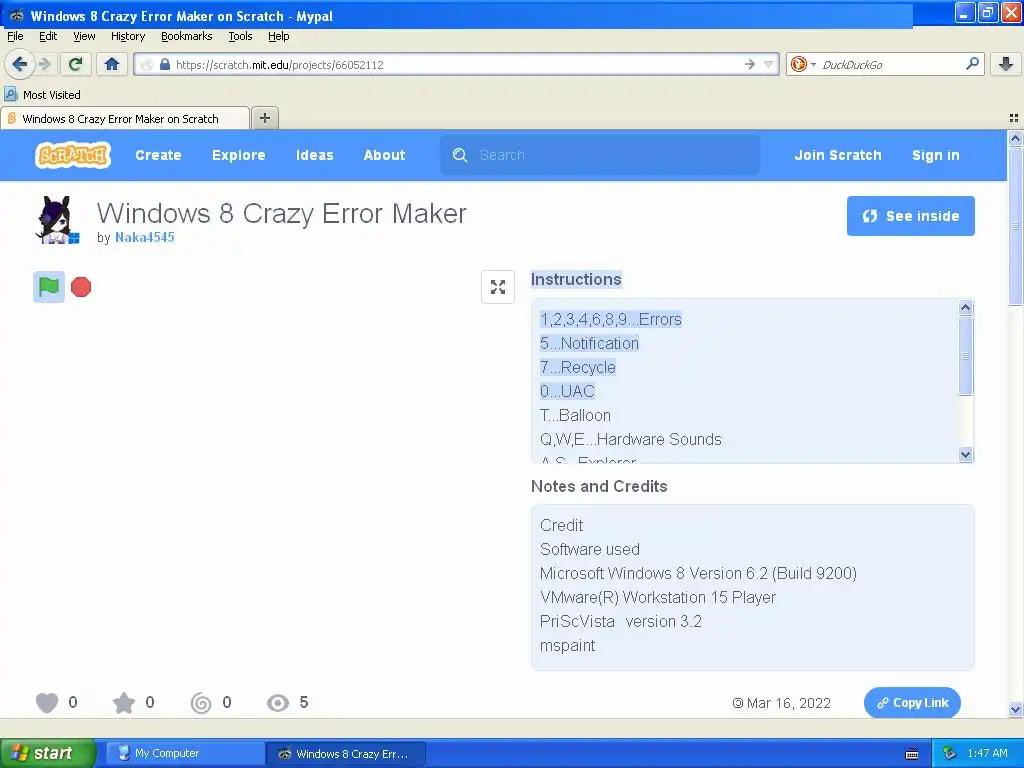
Task: Open the Most Visited bookmarks folder
Action: [42, 95]
